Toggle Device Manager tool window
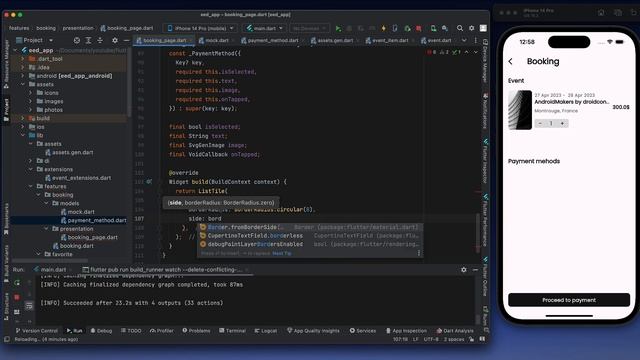The image size is (640, 360). click(x=485, y=60)
